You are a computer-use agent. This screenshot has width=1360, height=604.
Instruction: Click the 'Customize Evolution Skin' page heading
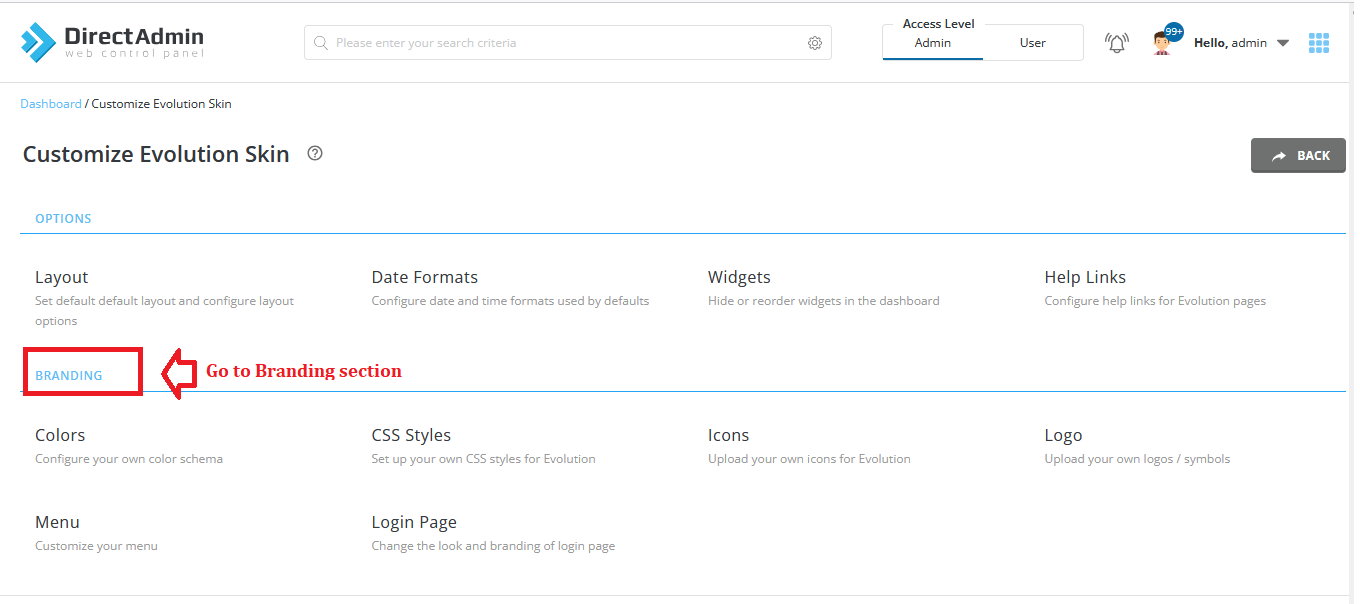(156, 154)
